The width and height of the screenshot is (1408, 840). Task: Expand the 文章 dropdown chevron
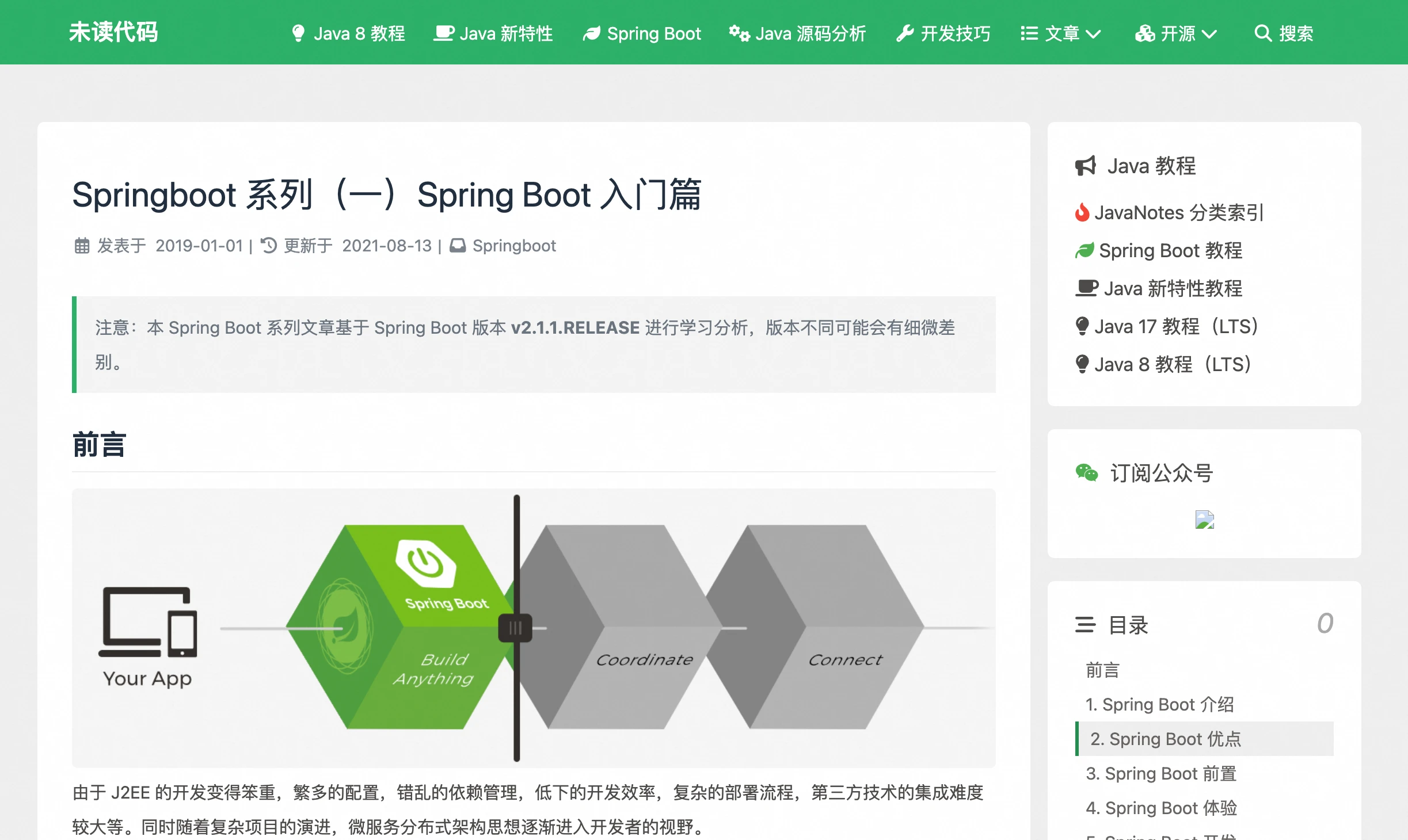(x=1093, y=35)
